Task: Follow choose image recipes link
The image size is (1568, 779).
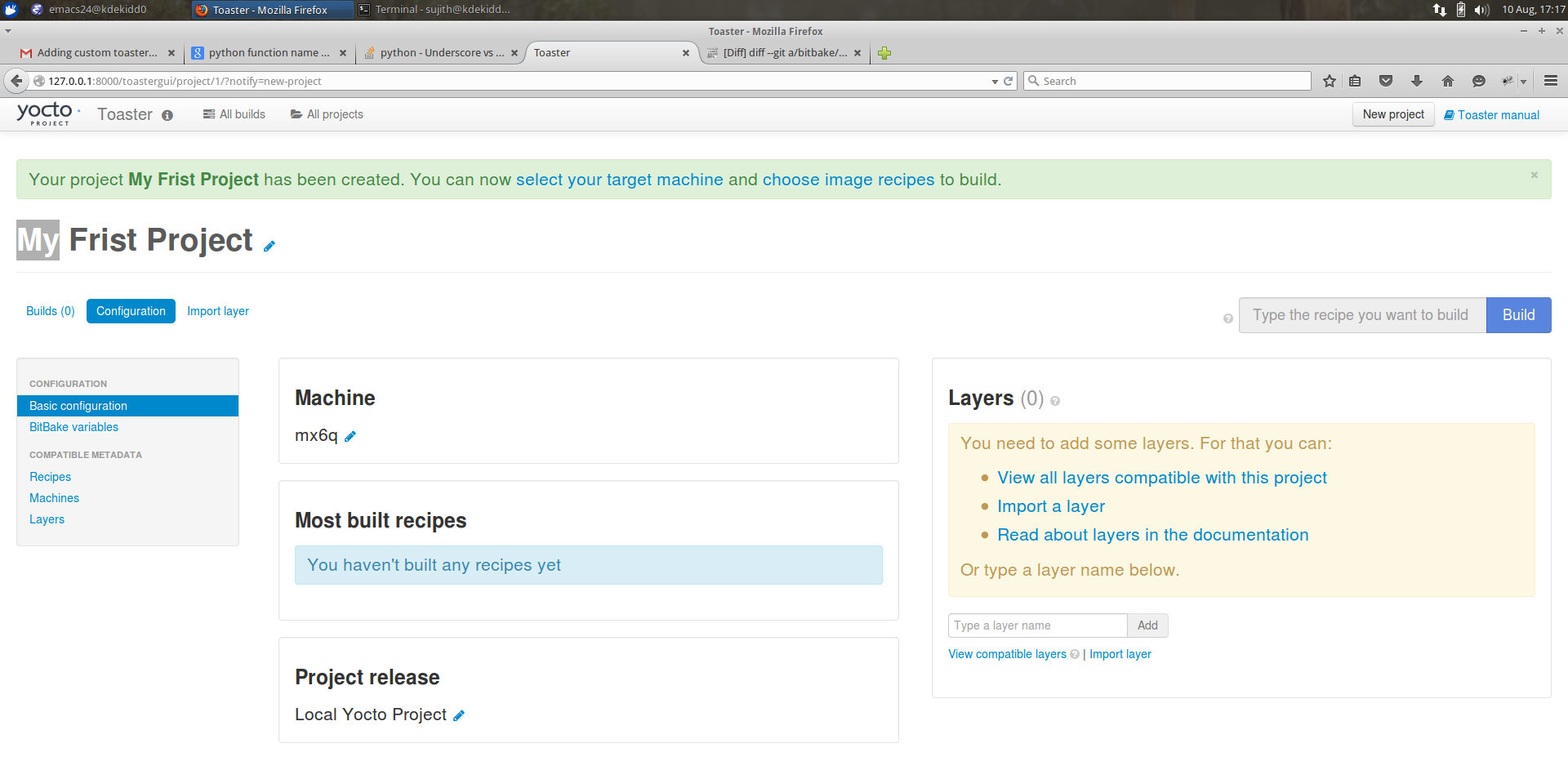Action: [849, 180]
